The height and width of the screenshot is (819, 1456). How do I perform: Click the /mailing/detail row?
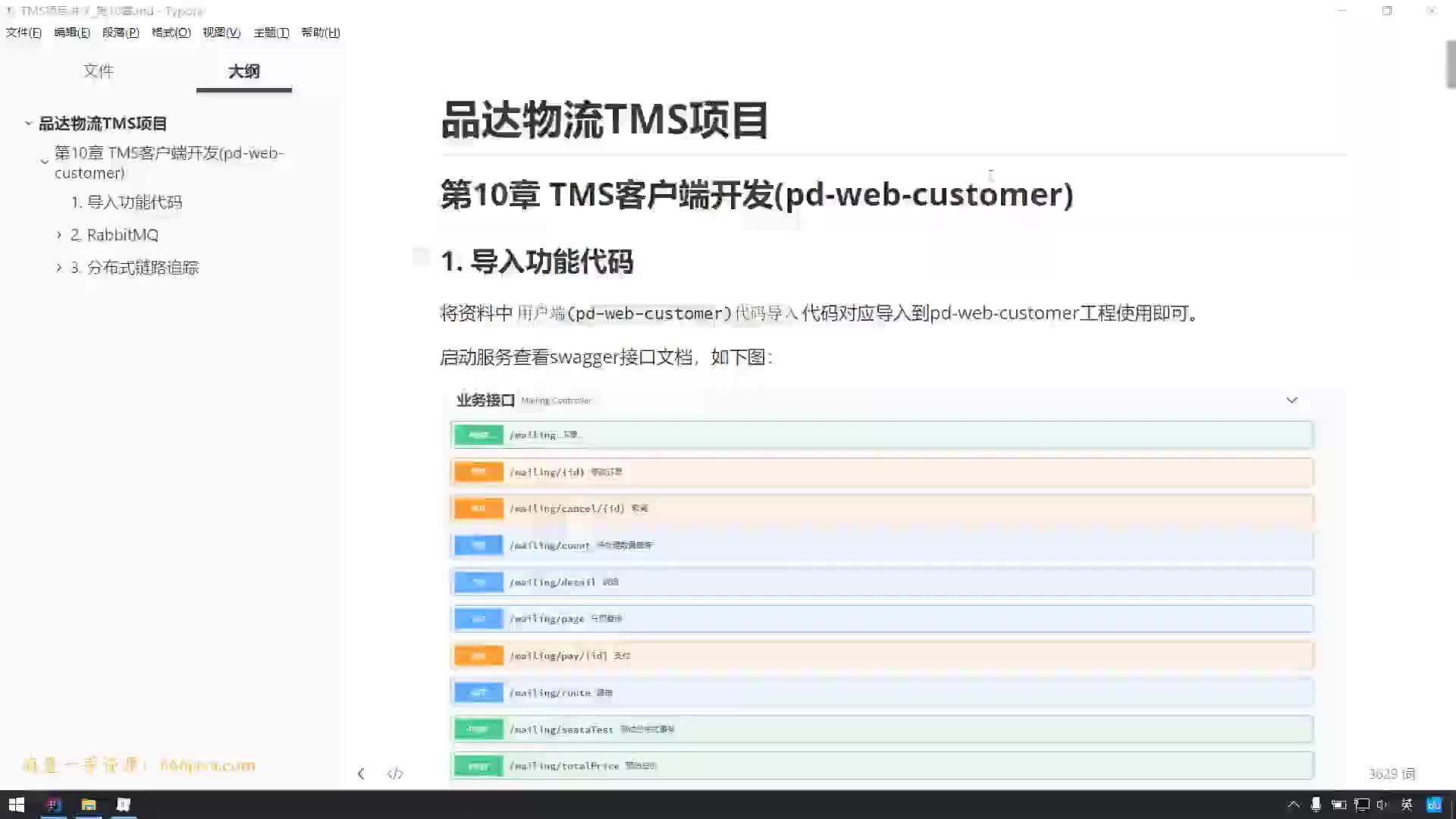pos(881,582)
